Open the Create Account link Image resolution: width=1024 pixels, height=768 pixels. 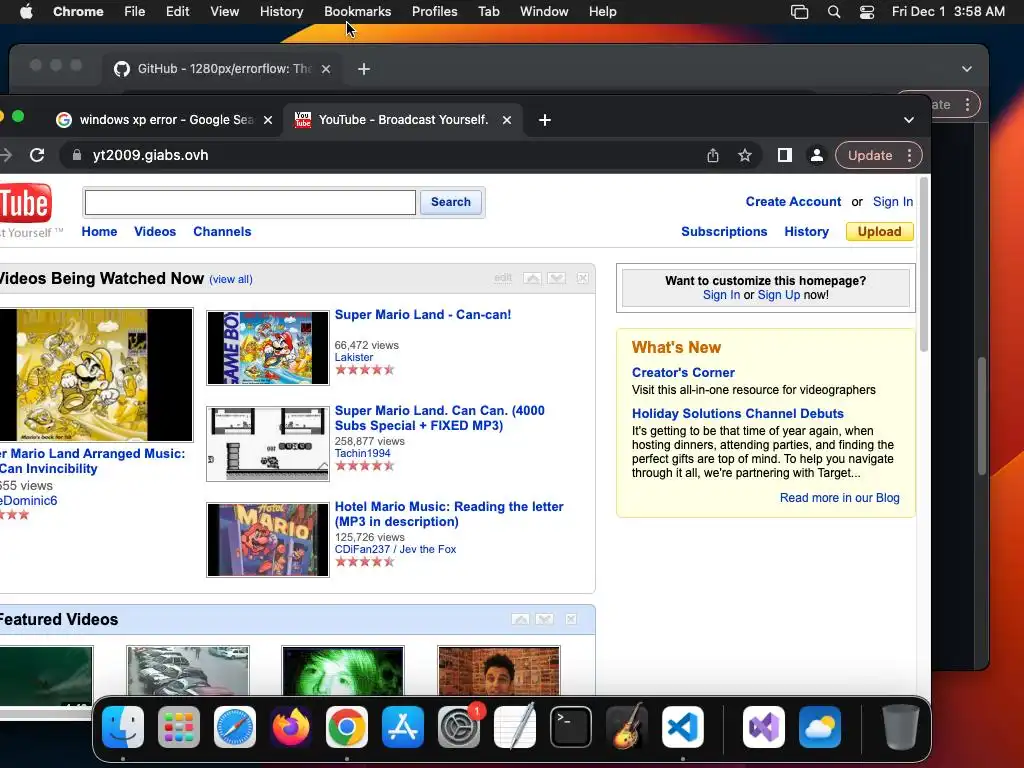793,202
